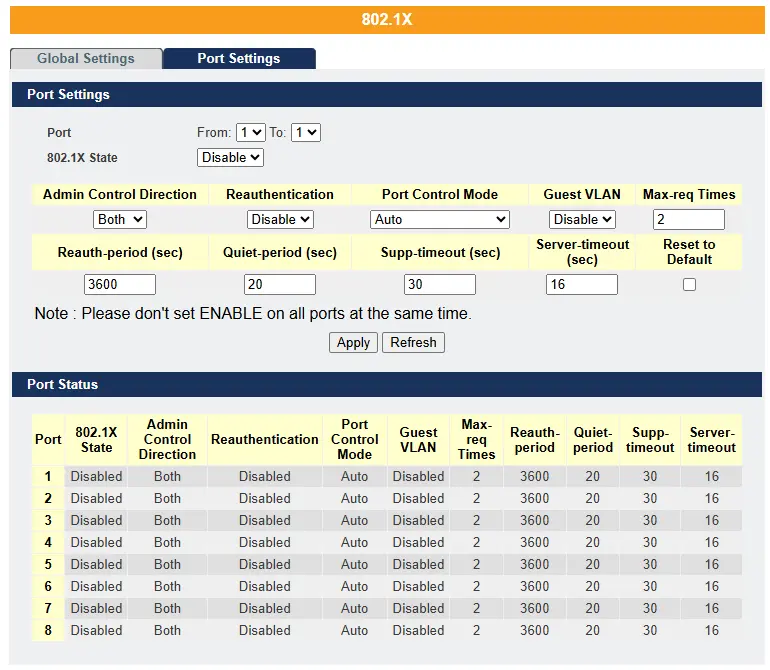The width and height of the screenshot is (770, 670).
Task: Expand the 802.1X State dropdown
Action: (x=230, y=157)
